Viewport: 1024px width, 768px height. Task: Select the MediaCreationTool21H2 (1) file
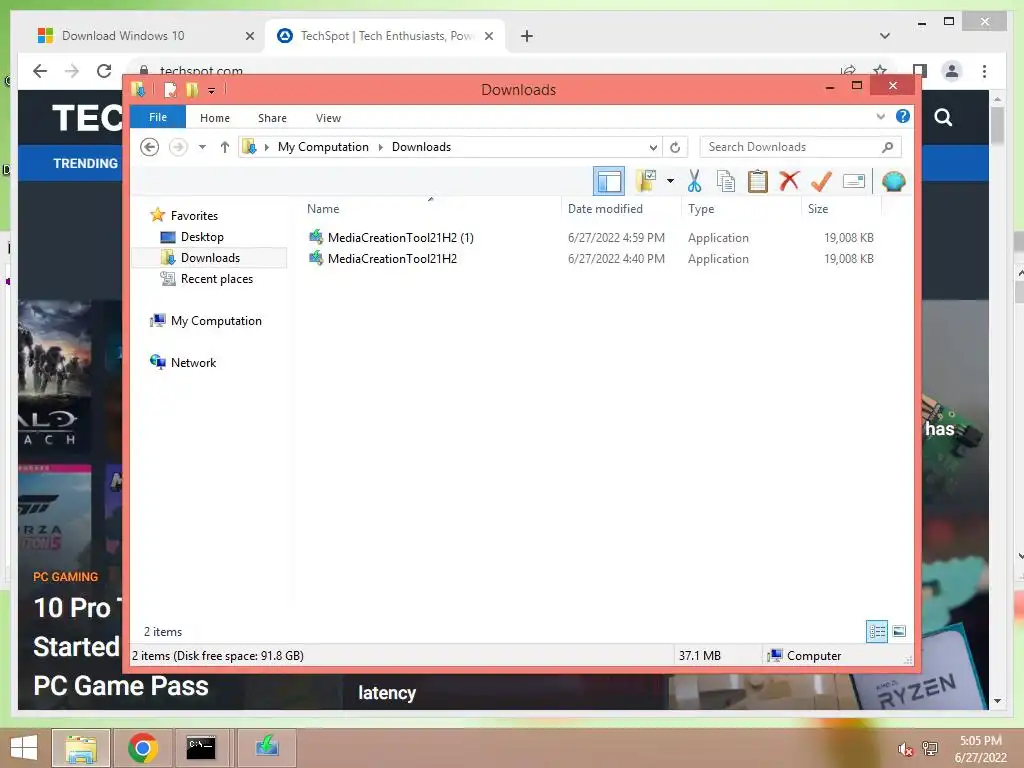pyautogui.click(x=400, y=238)
